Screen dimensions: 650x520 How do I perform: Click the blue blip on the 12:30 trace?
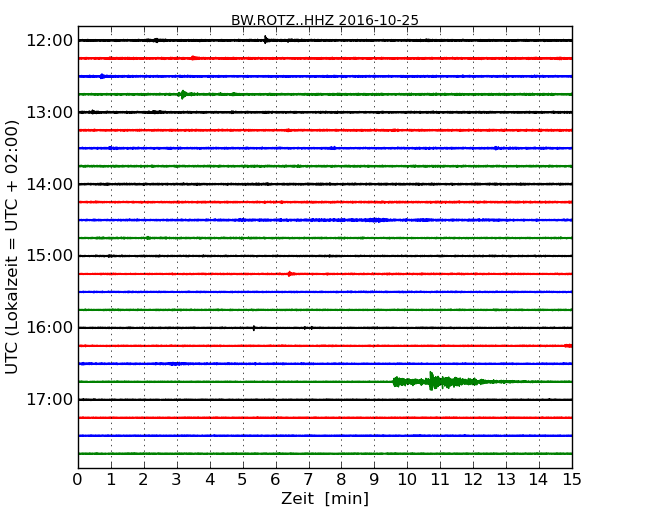pos(102,76)
